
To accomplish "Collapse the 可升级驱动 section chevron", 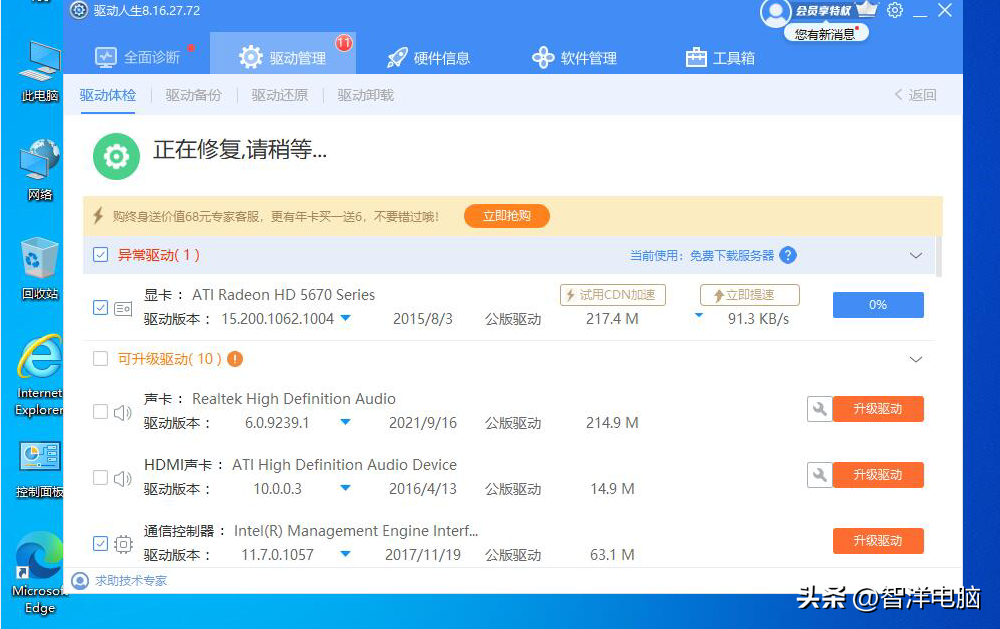I will (x=916, y=359).
